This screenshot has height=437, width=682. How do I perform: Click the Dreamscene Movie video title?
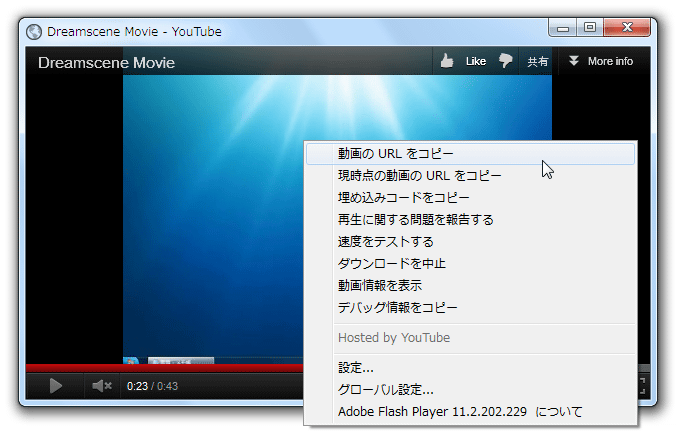coord(107,63)
